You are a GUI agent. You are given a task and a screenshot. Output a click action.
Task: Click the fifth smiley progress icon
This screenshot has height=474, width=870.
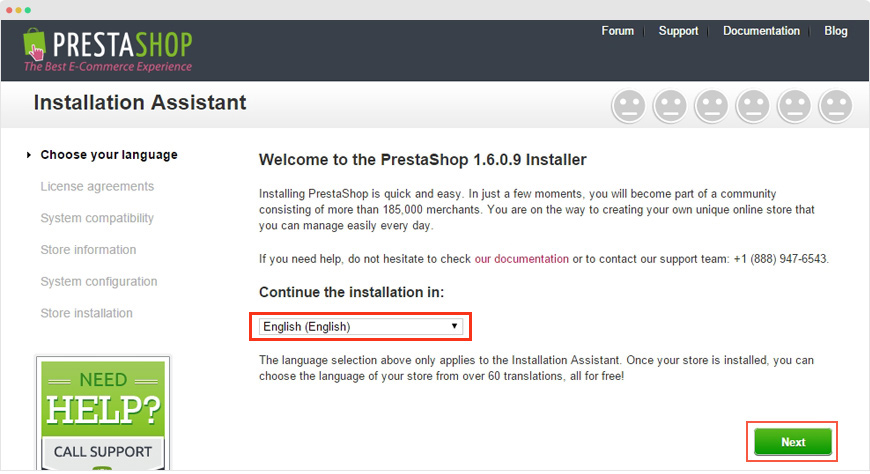tap(794, 105)
